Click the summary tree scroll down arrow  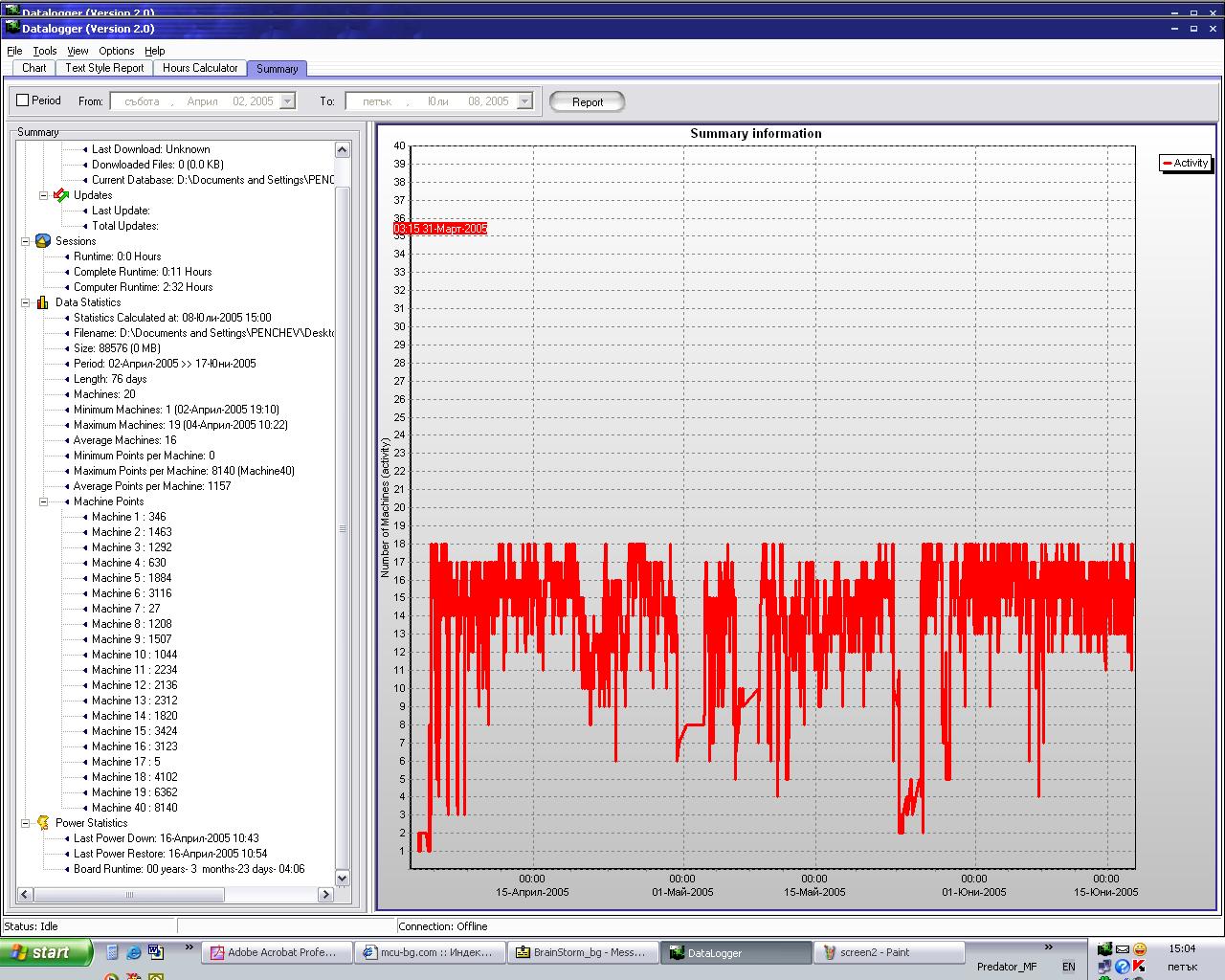(343, 878)
